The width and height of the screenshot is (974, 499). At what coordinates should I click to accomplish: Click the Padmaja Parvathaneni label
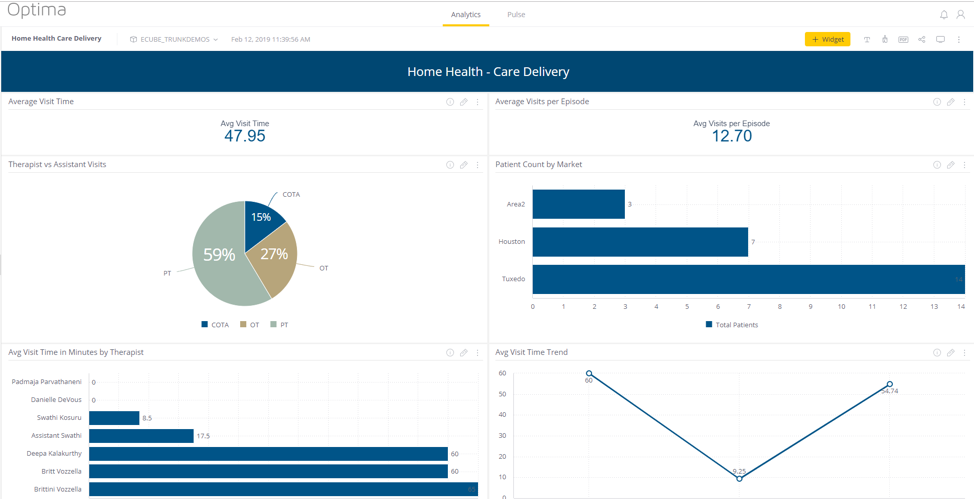click(x=47, y=382)
